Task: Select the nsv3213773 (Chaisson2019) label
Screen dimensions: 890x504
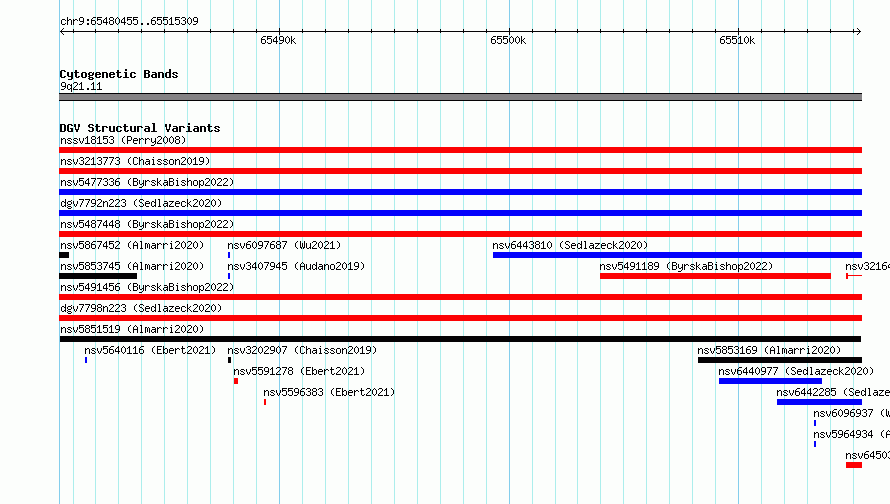Action: 135,161
